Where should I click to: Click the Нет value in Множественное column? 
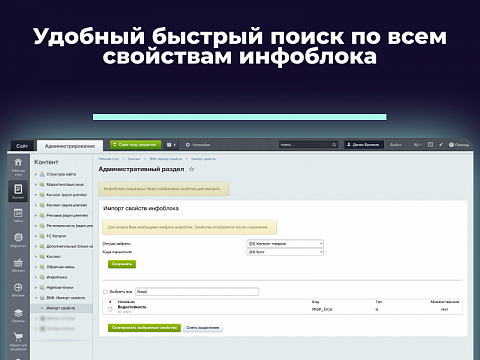click(x=444, y=310)
